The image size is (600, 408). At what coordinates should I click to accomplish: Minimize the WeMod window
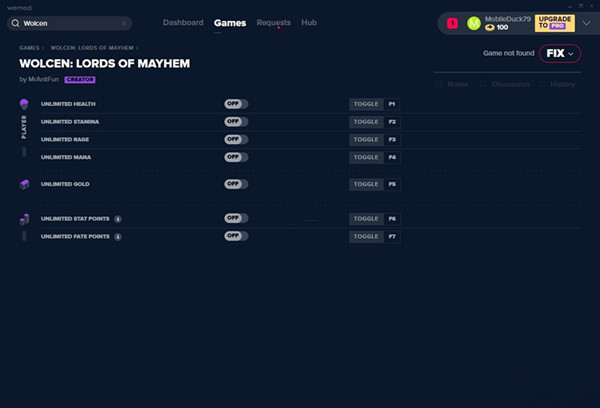[570, 6]
